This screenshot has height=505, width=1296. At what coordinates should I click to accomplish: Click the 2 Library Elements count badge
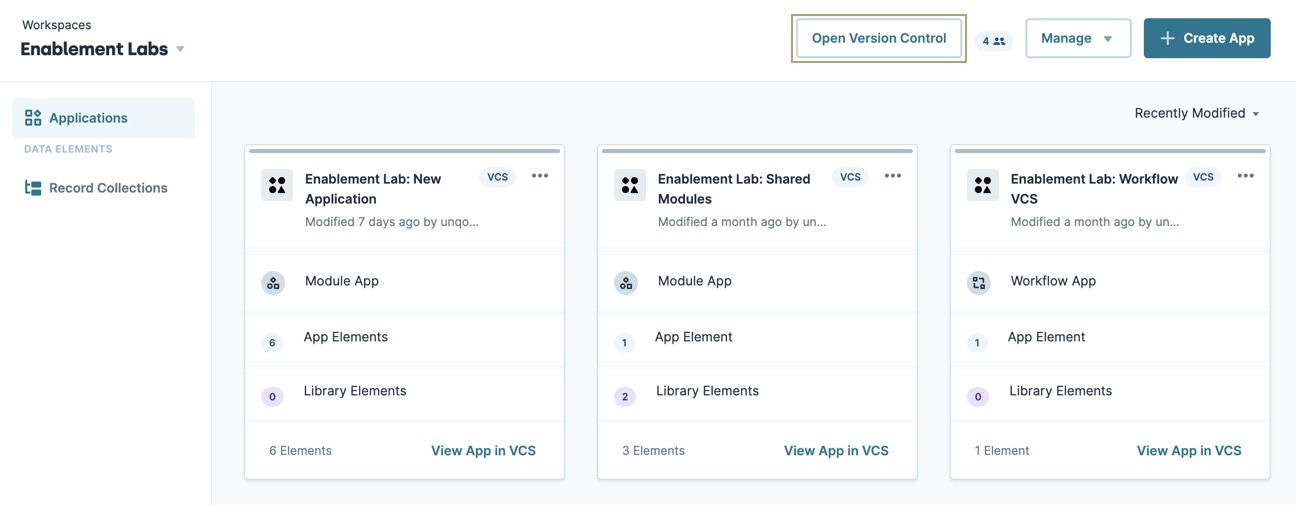tap(625, 396)
